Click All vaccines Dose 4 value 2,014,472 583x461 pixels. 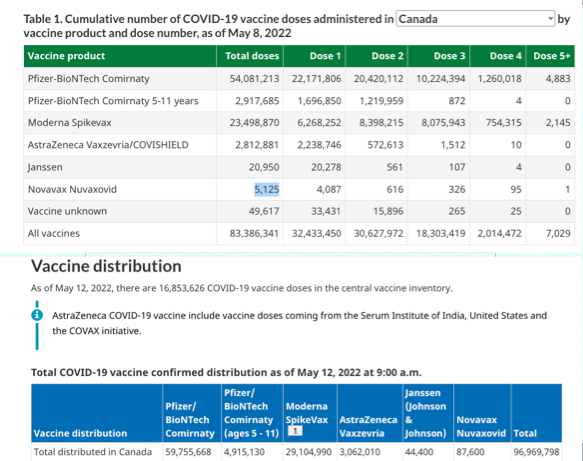click(499, 233)
